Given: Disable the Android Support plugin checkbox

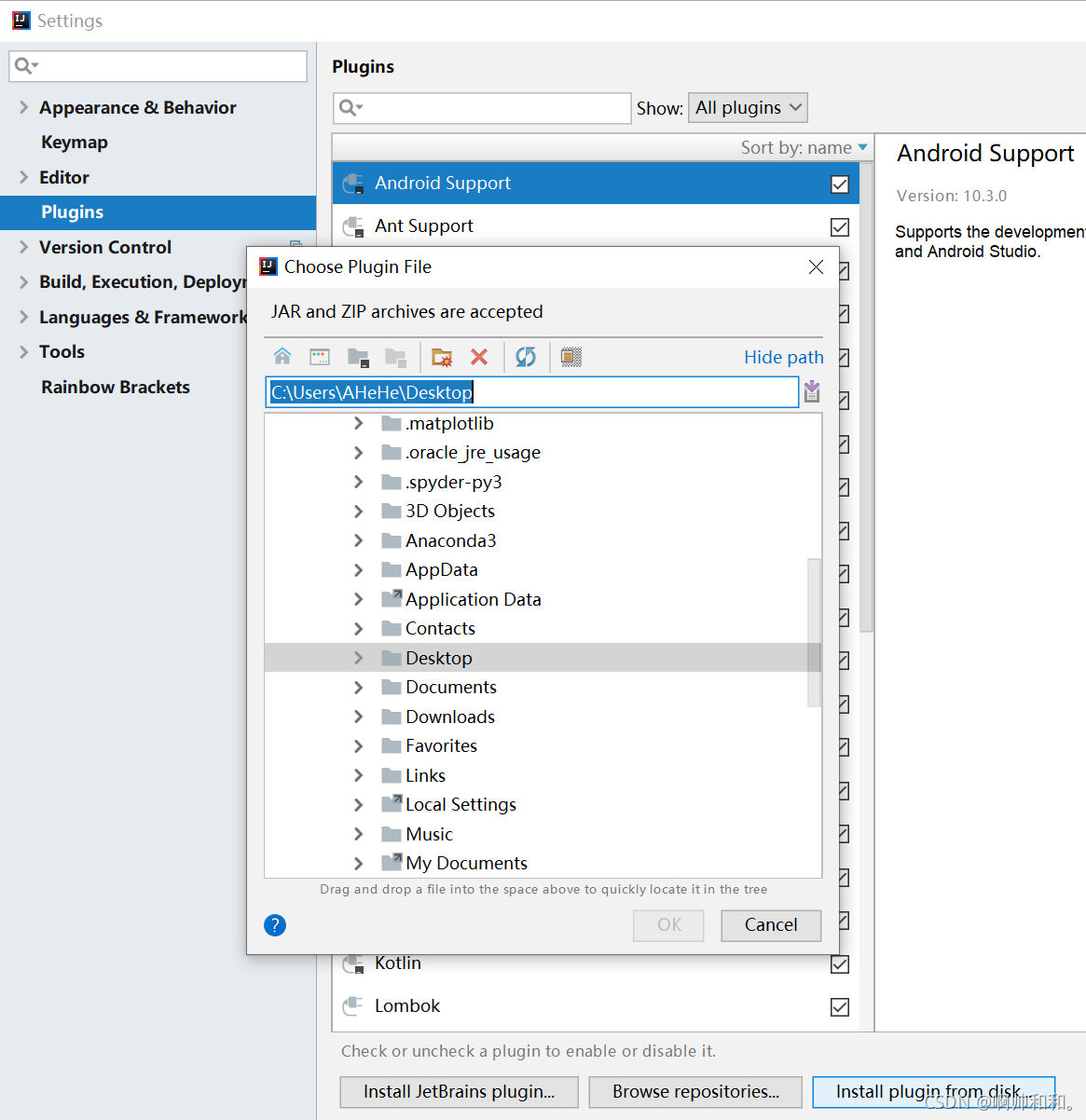Looking at the screenshot, I should click(840, 184).
